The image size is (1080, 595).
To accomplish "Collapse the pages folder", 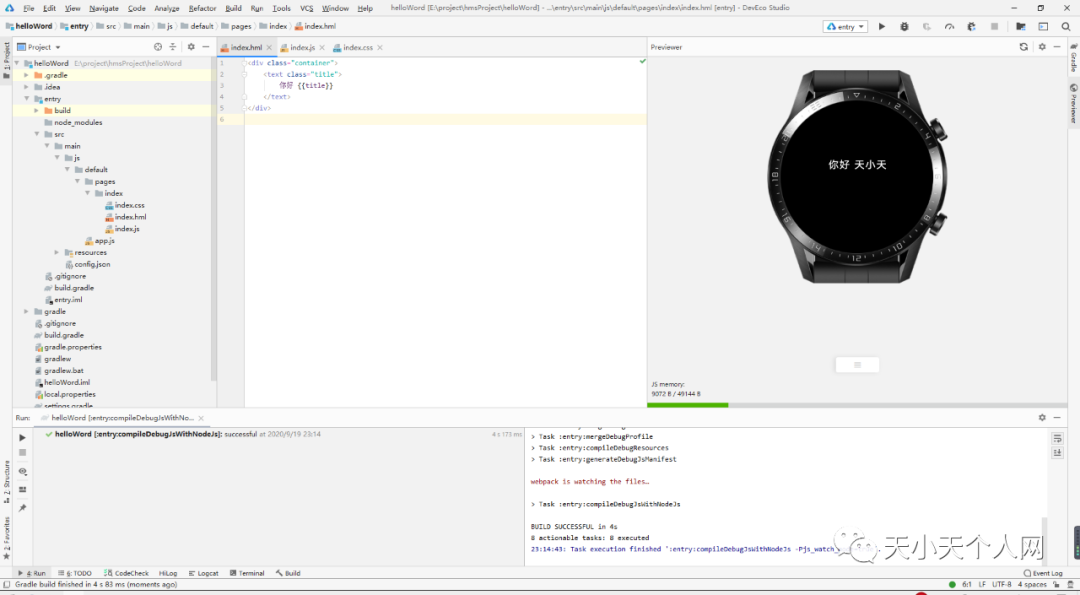I will [x=77, y=181].
